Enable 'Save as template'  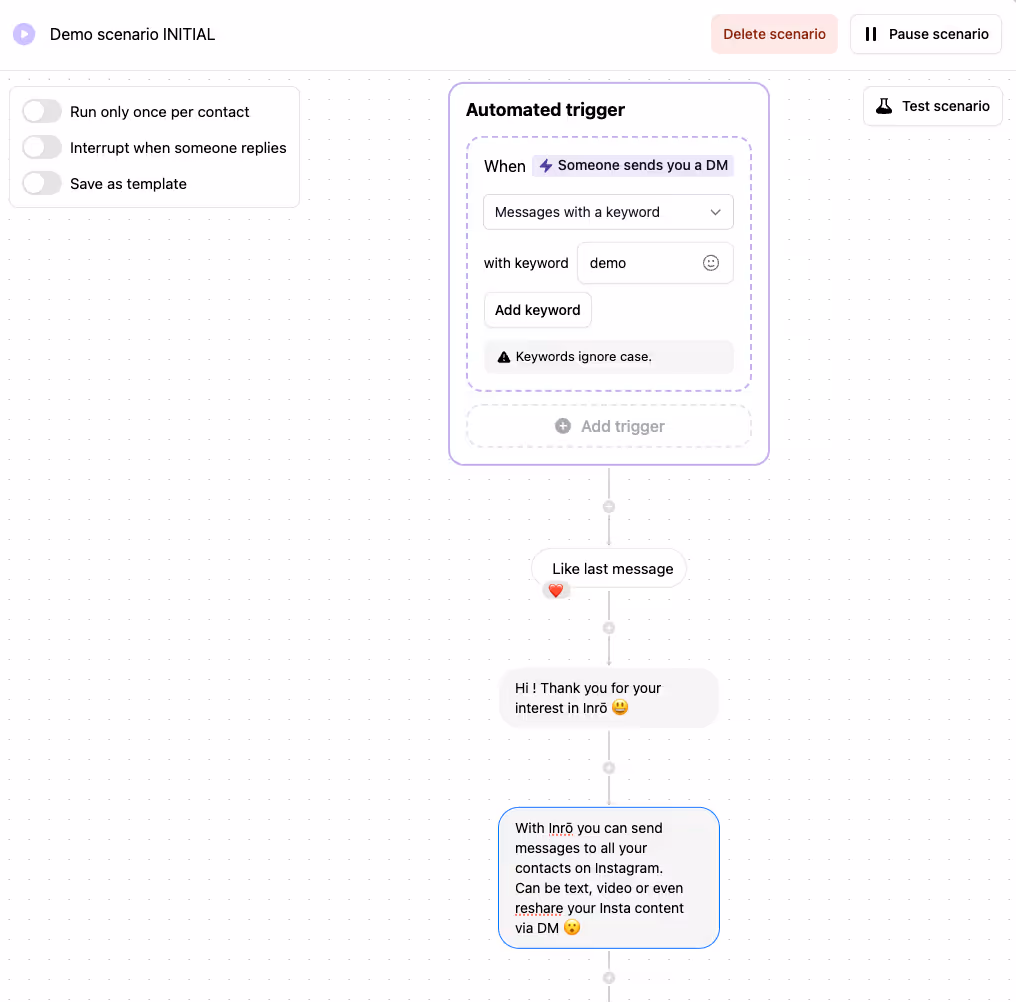(41, 183)
